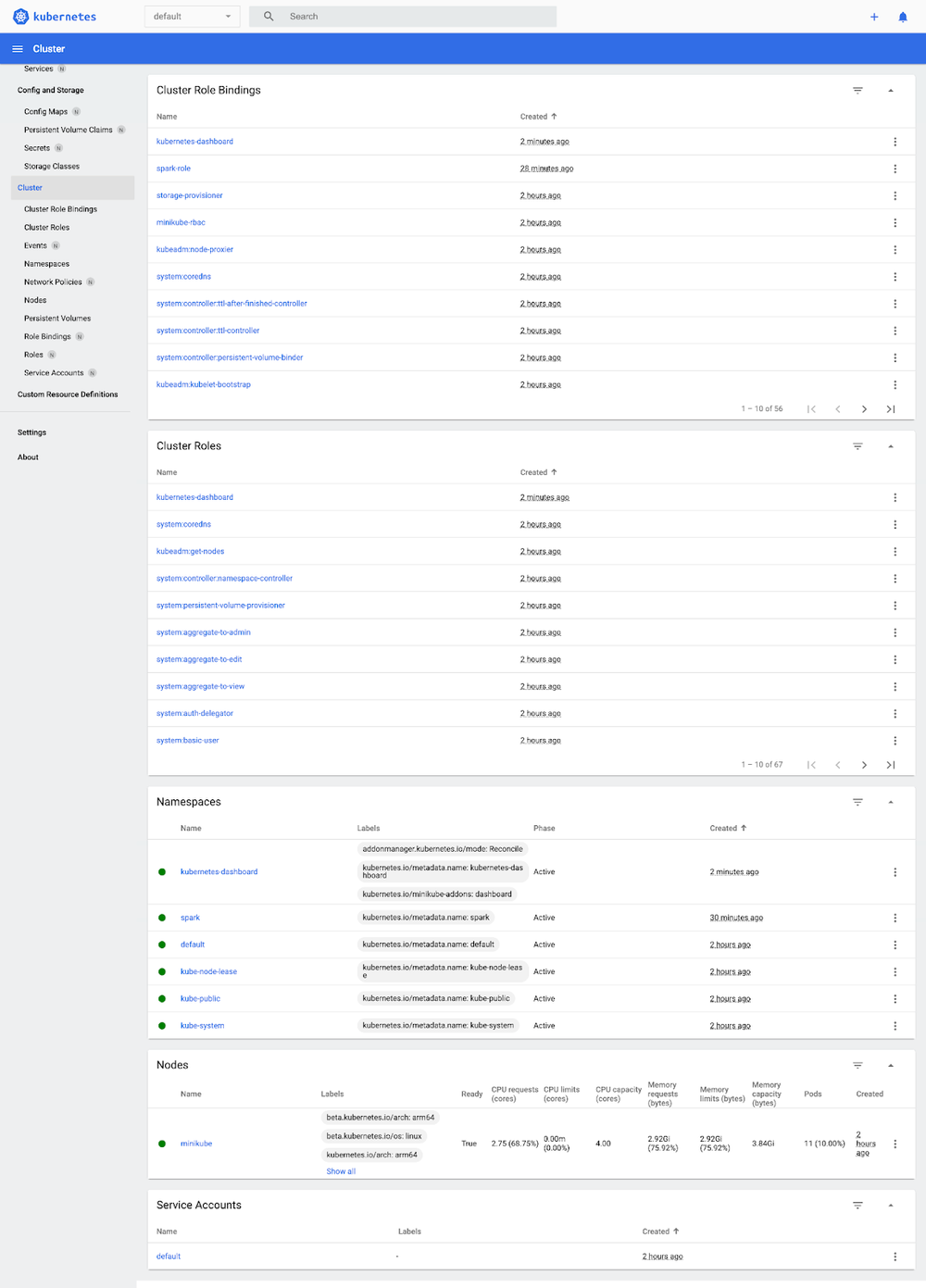
Task: Click the notifications bell icon
Action: 903,17
